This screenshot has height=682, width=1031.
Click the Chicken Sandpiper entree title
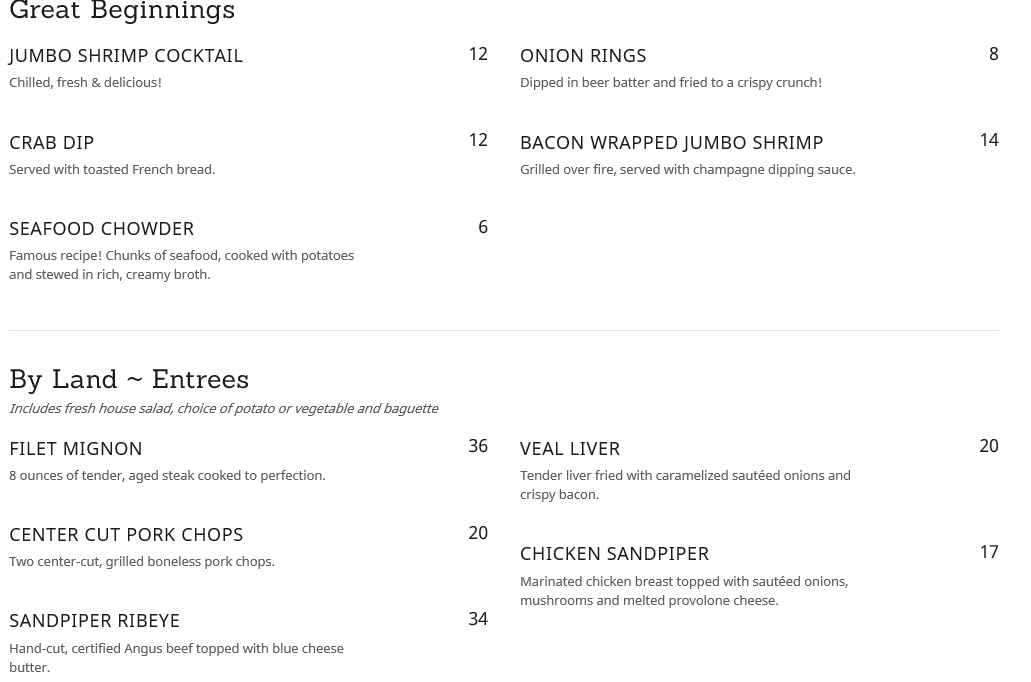(x=614, y=554)
